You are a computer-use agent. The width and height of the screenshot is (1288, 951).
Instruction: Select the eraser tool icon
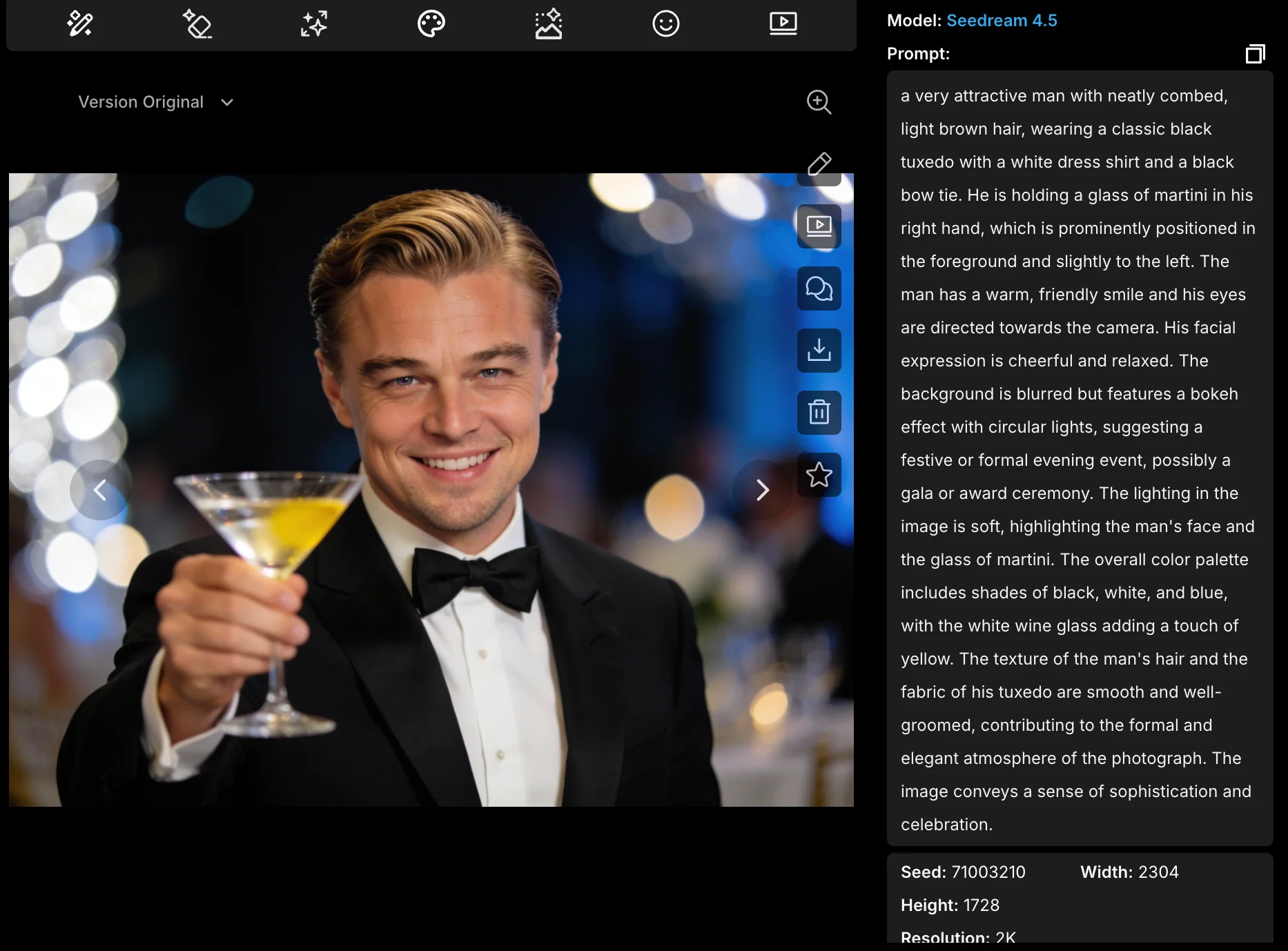tap(197, 24)
